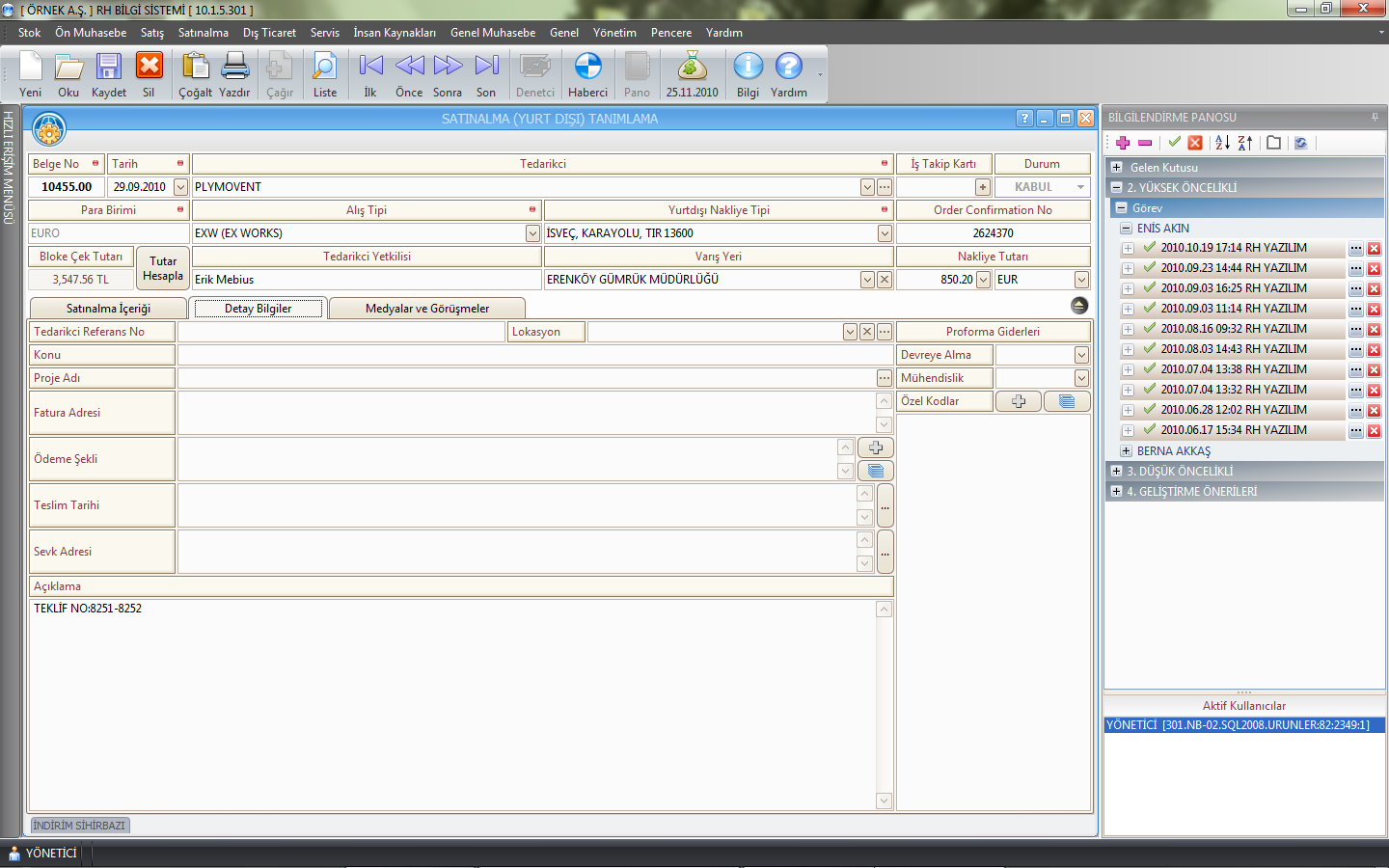Click the Haberci messenger icon

(x=587, y=68)
